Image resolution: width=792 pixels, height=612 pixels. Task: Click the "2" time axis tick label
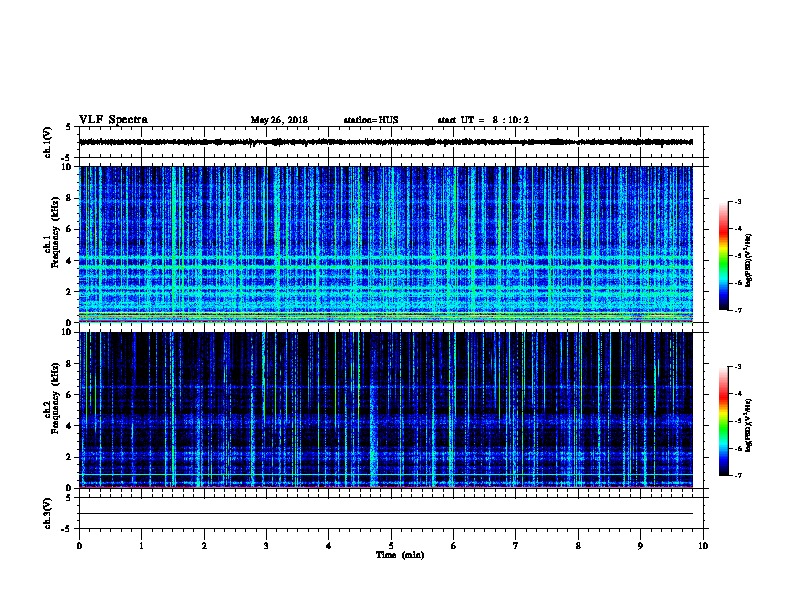[204, 545]
